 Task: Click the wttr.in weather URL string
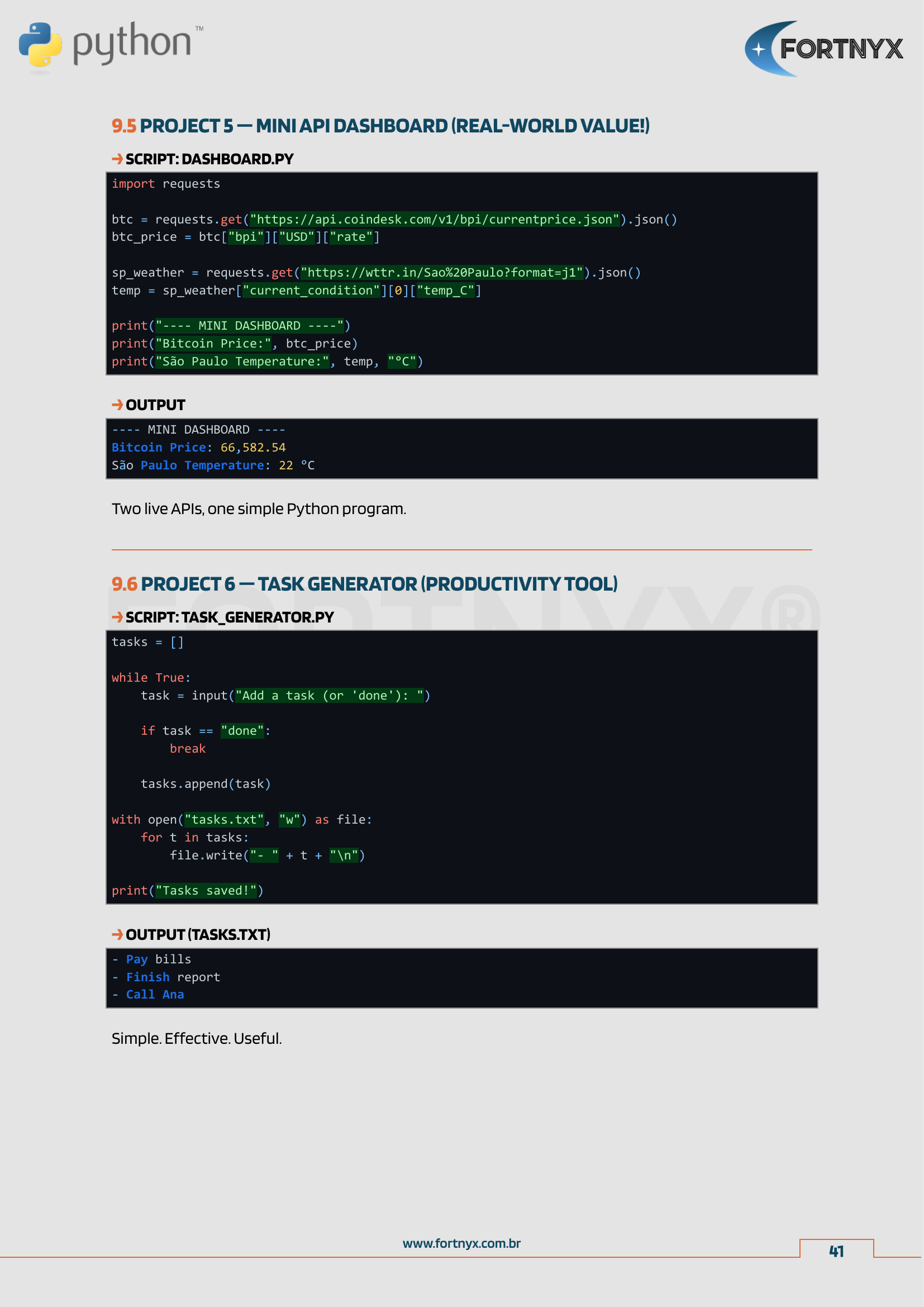[x=441, y=273]
